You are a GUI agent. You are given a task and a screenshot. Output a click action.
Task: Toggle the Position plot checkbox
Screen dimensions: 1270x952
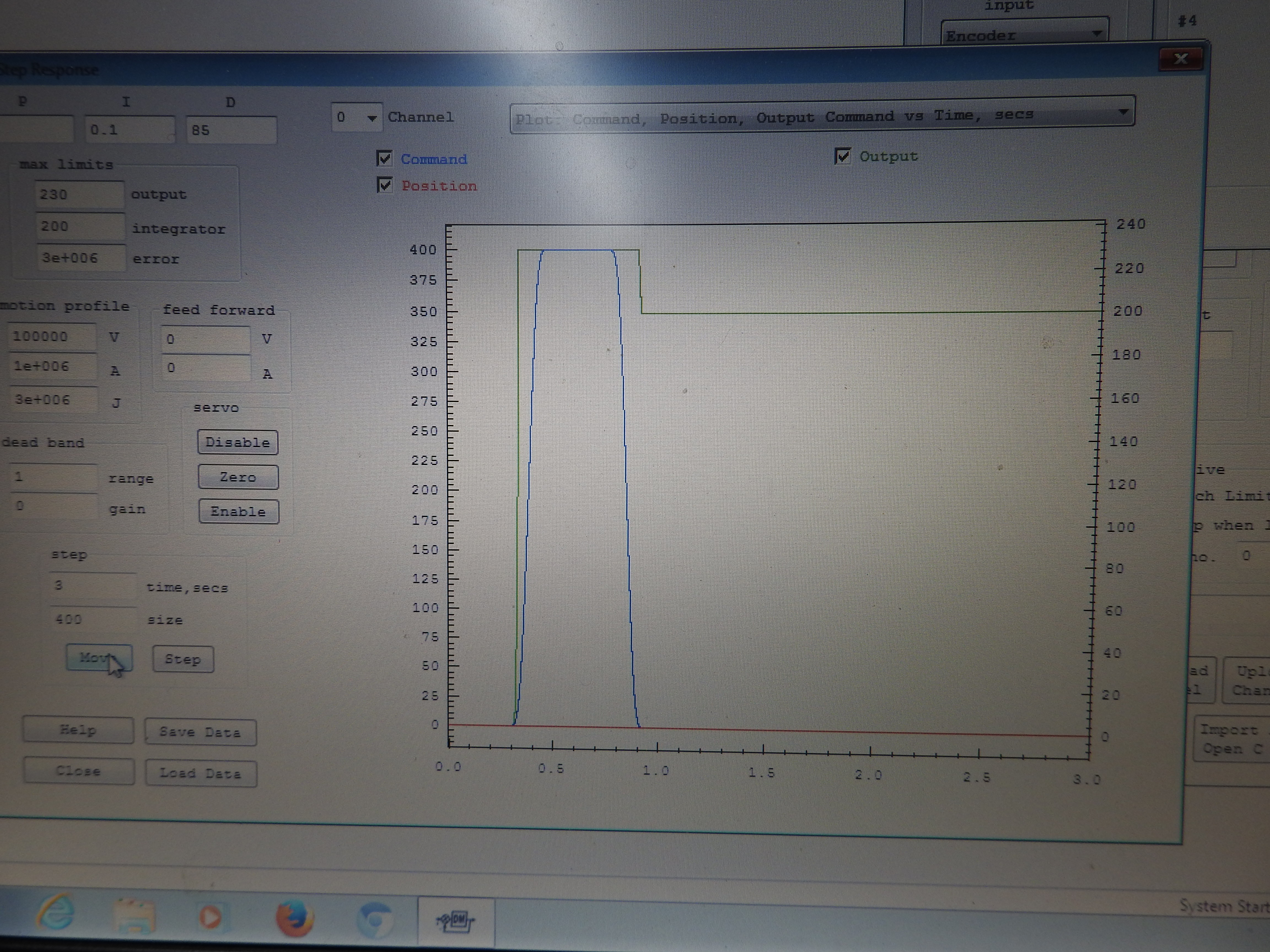[x=385, y=185]
